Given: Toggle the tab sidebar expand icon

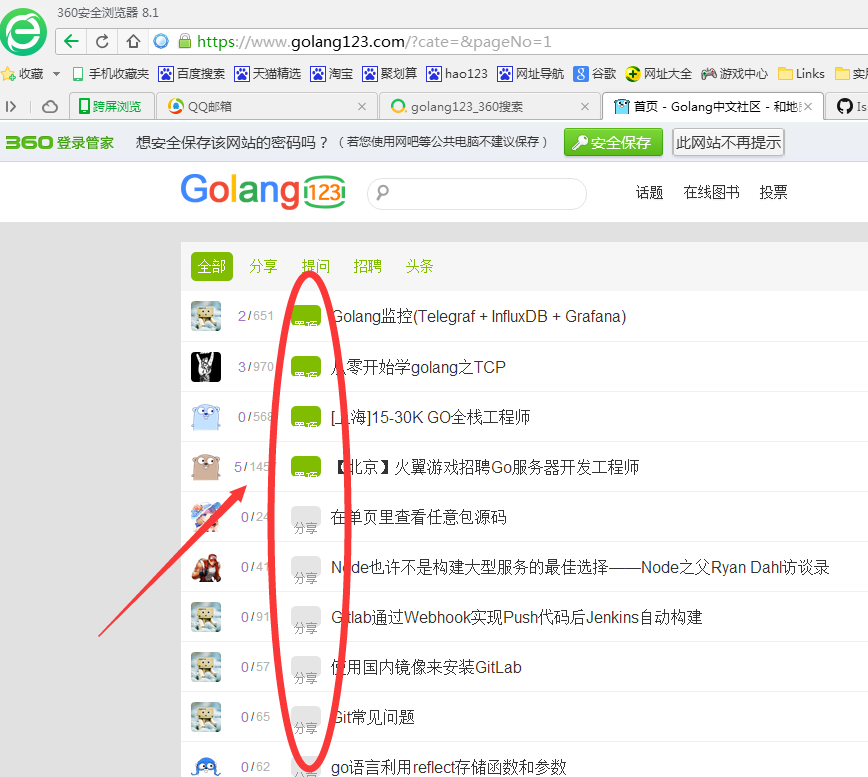Looking at the screenshot, I should [x=11, y=106].
